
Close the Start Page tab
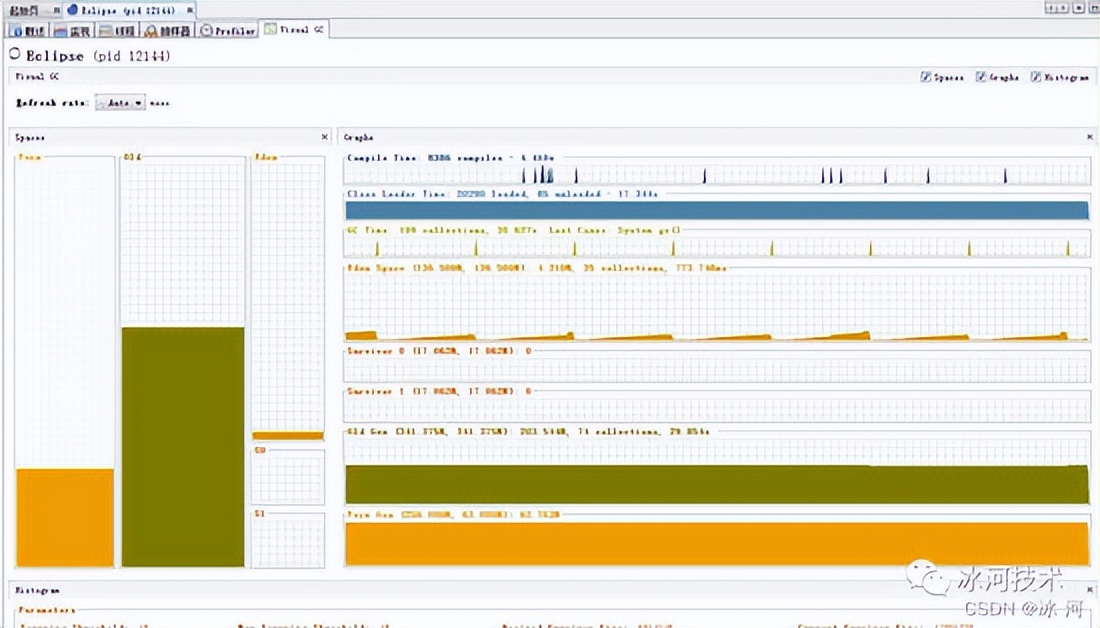click(56, 9)
